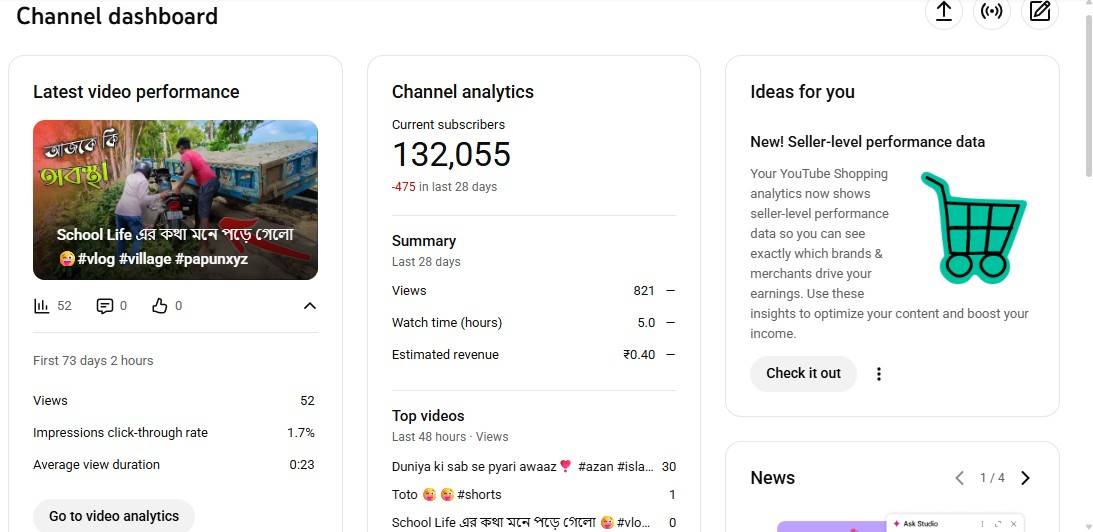Click the bar-chart views icon under the thumbnail
This screenshot has height=532, width=1093.
pos(42,306)
